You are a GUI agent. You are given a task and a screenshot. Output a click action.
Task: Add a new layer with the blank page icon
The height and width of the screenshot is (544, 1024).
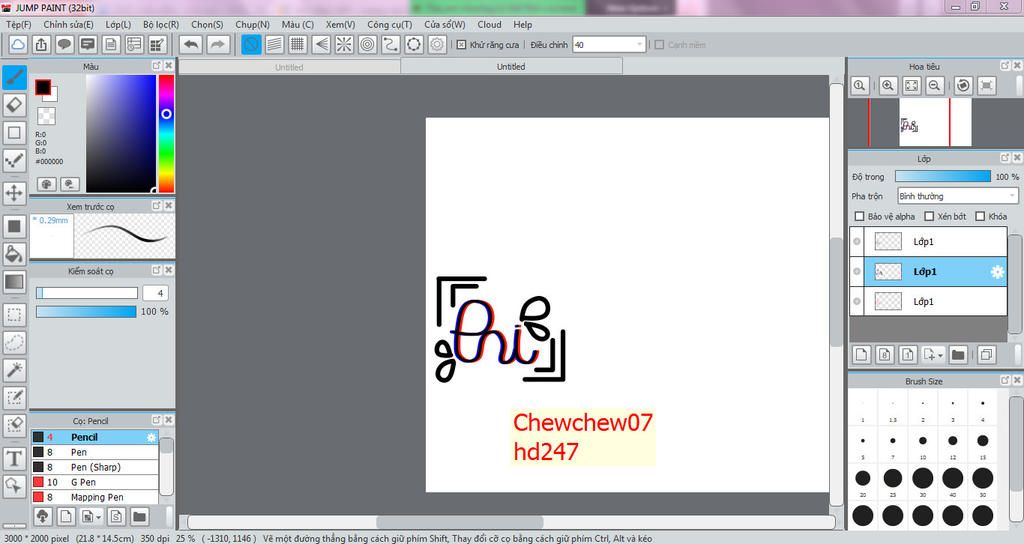861,355
